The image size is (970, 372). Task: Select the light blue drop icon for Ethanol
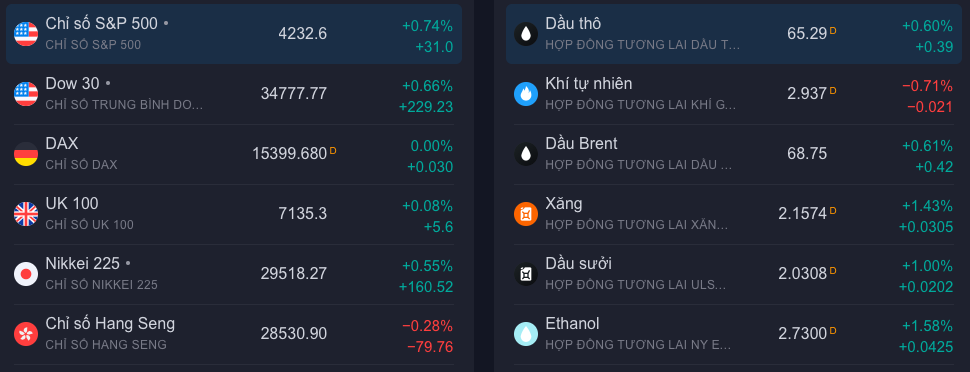[526, 334]
